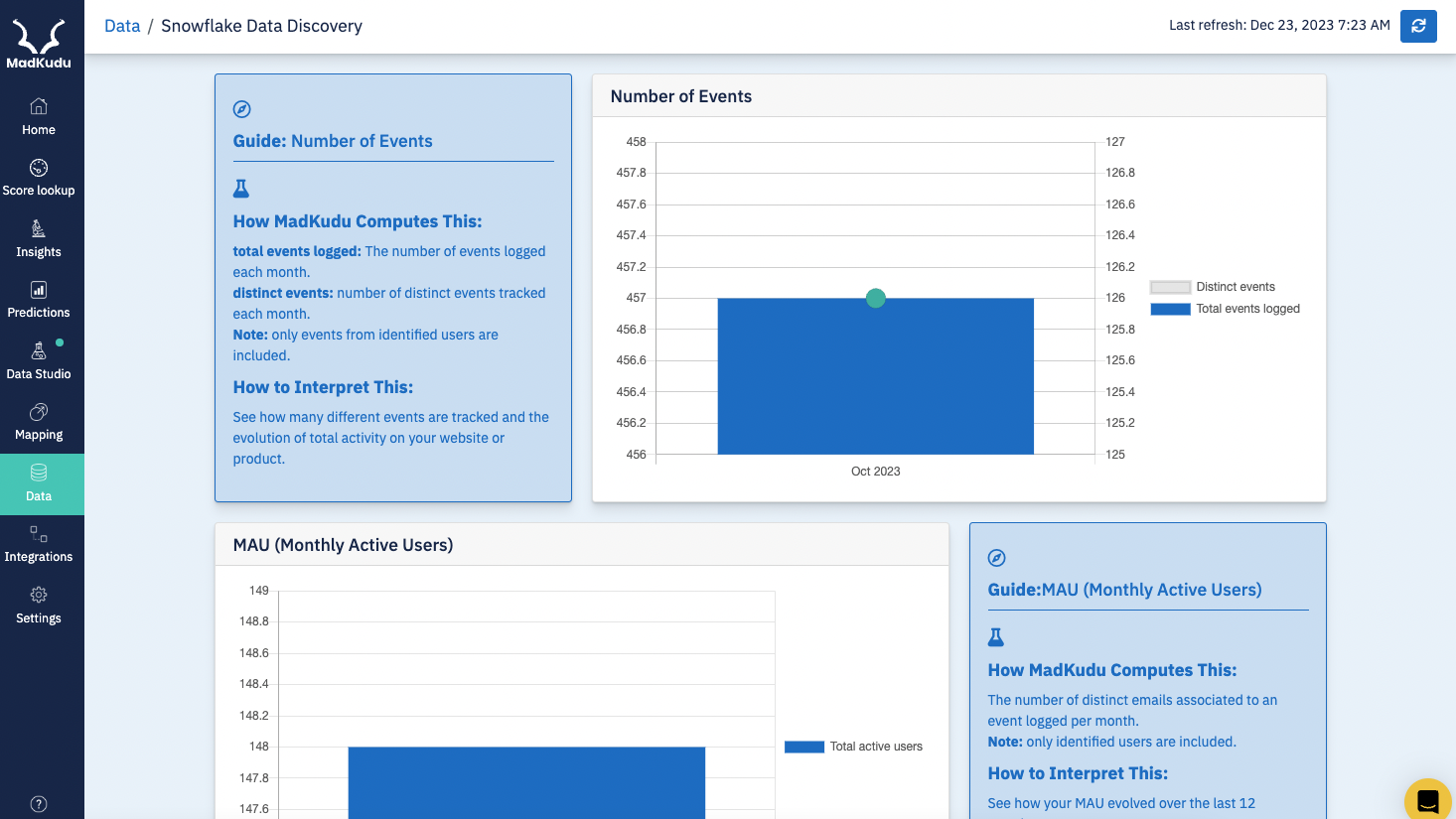Open Data Studio flask icon
Screen dimensions: 1456x819
coord(39,350)
